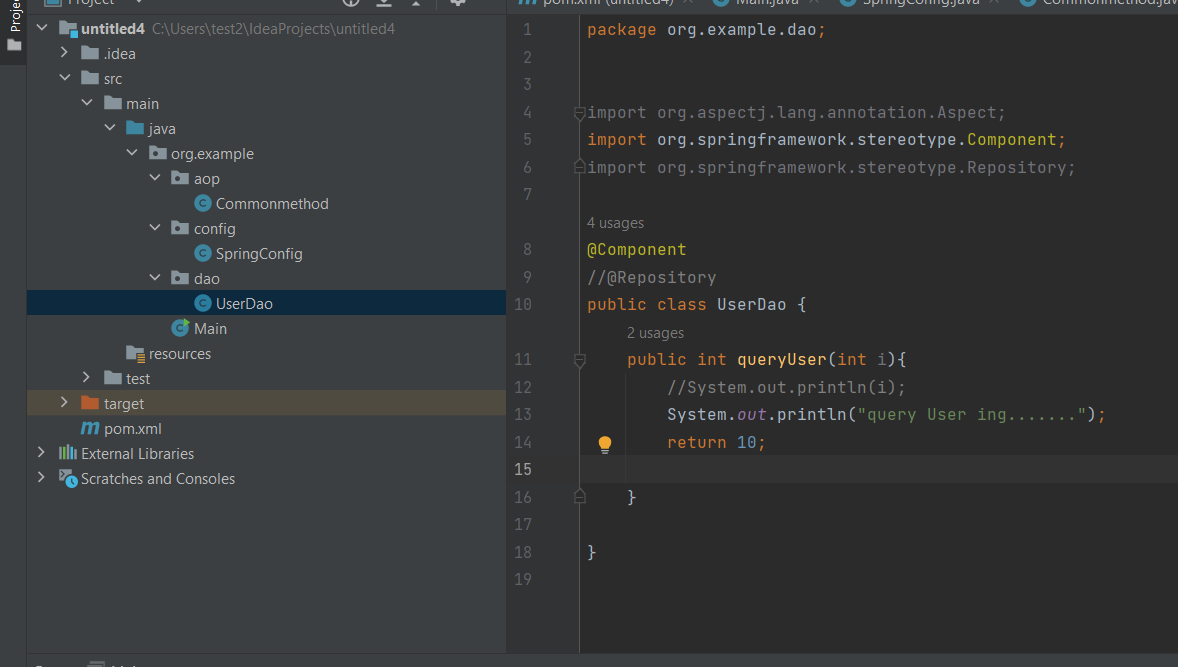Collapse the java source folder
Screen dimensions: 1178x667
pyautogui.click(x=110, y=128)
